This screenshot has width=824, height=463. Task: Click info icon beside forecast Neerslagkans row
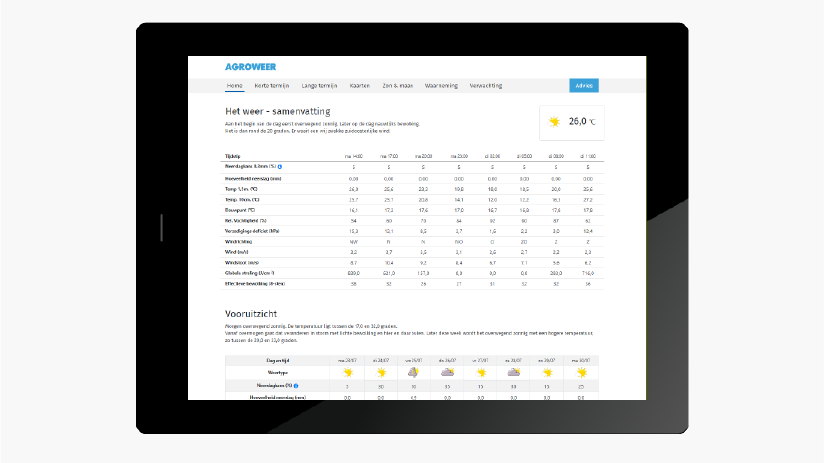pos(296,385)
